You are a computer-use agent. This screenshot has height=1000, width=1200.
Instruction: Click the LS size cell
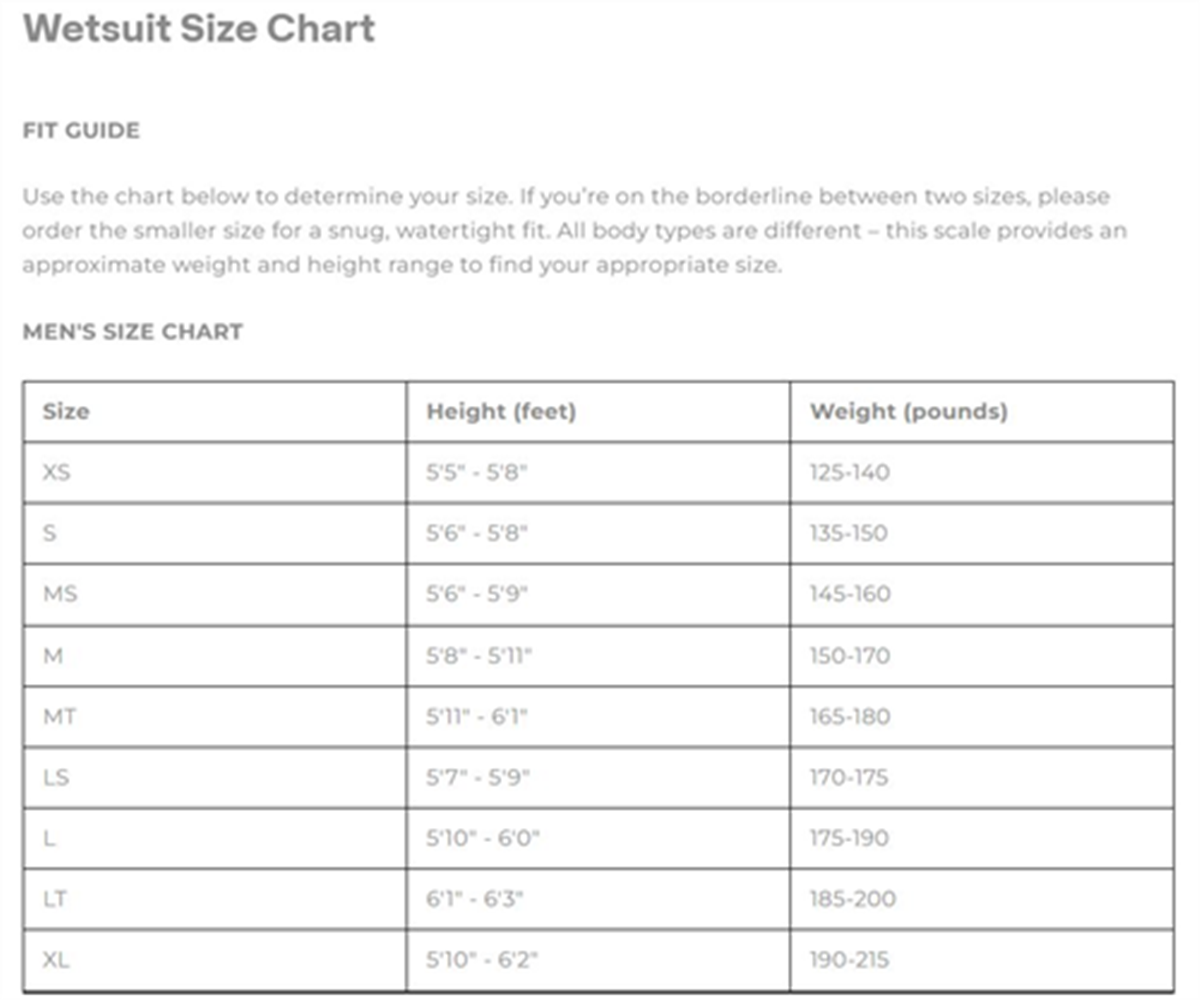tap(57, 777)
